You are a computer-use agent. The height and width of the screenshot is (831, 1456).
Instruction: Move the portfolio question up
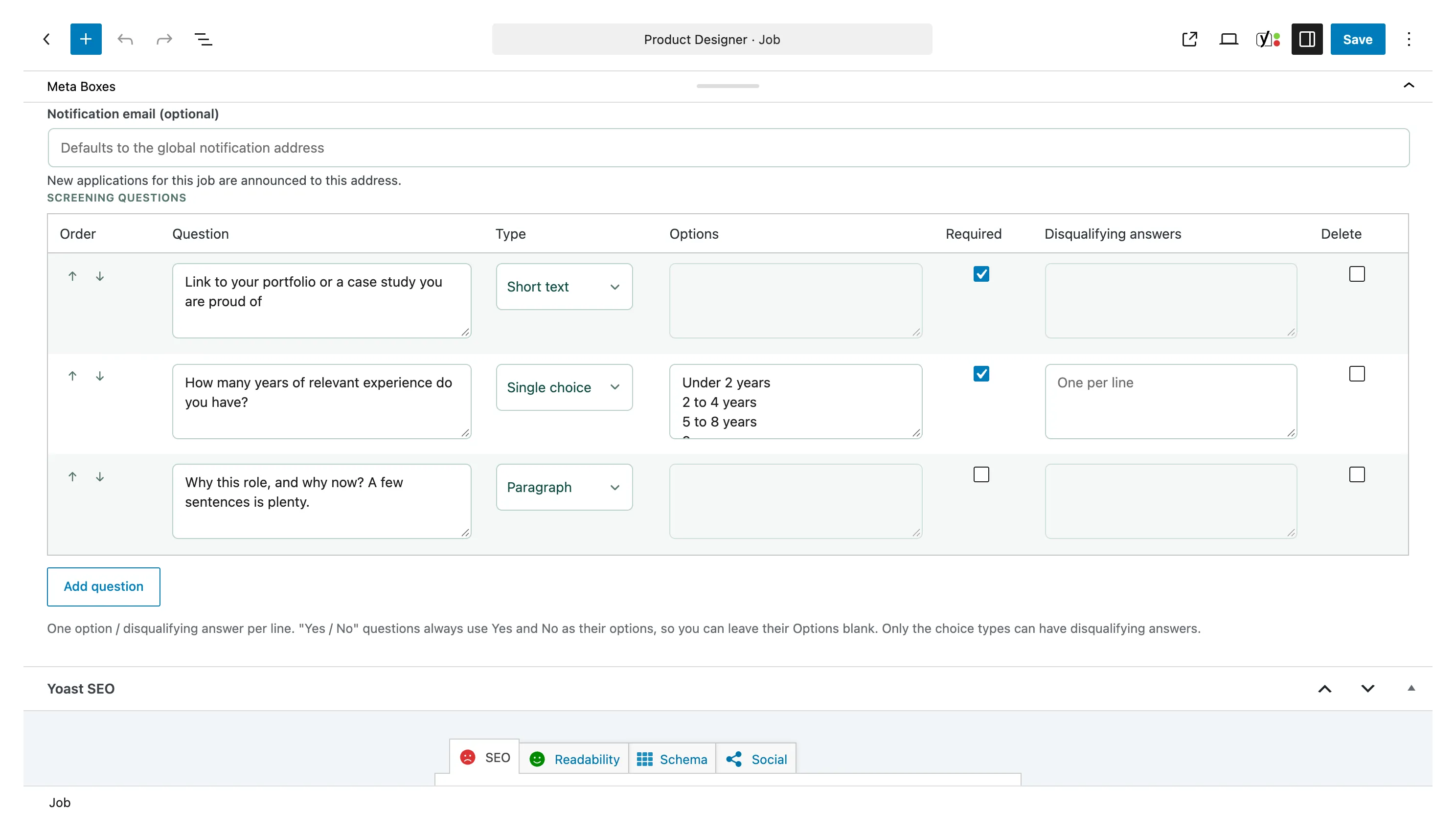72,276
